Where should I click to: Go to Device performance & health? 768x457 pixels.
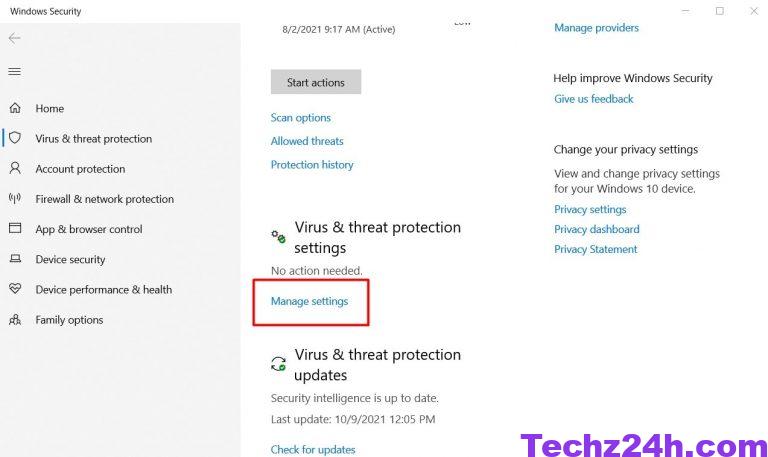pos(103,289)
